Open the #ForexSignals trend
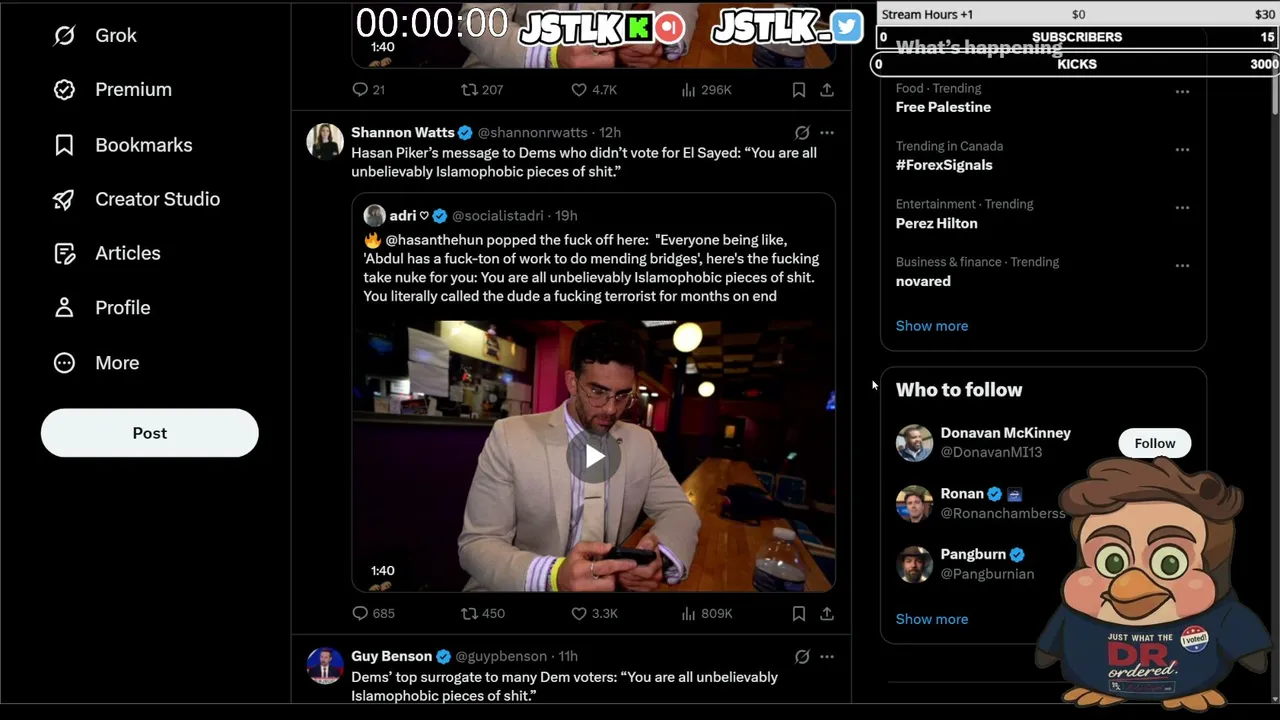 pos(944,165)
